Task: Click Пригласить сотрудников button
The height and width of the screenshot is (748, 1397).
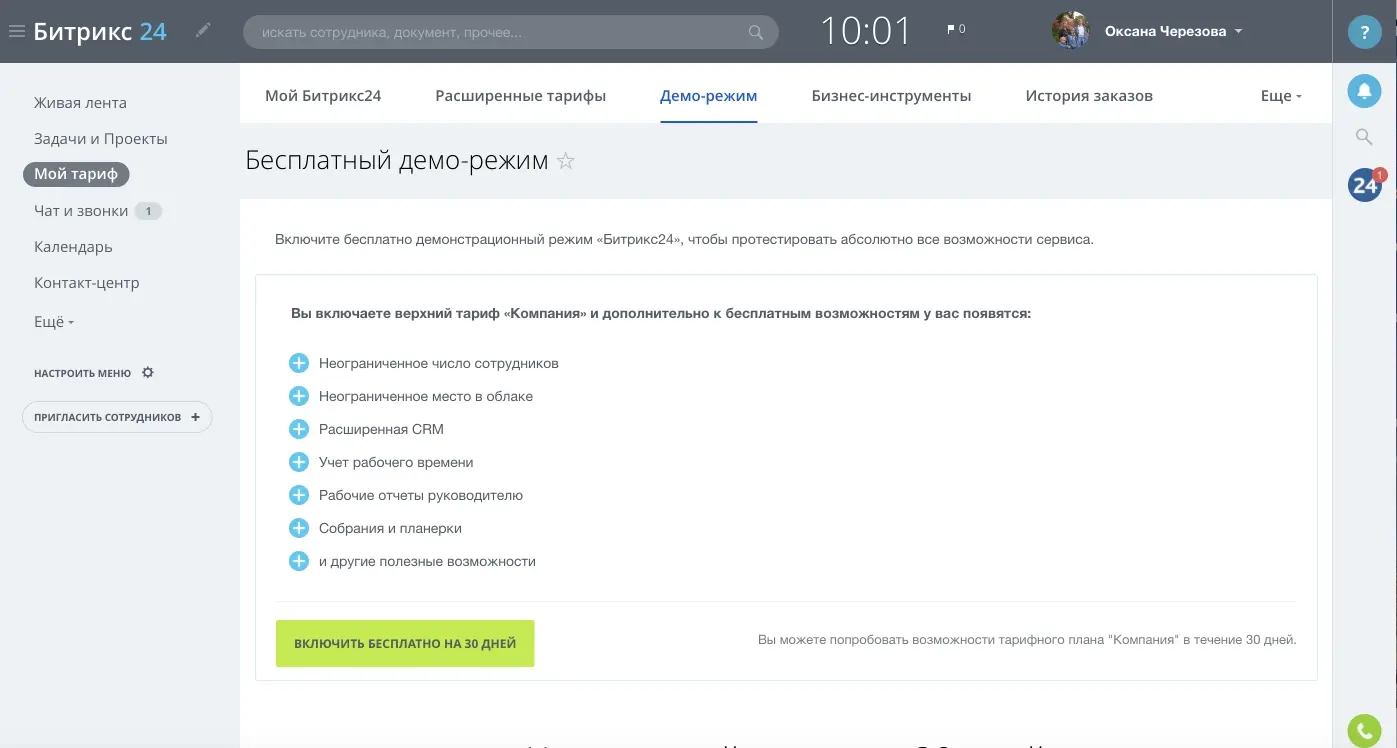Action: click(x=117, y=417)
